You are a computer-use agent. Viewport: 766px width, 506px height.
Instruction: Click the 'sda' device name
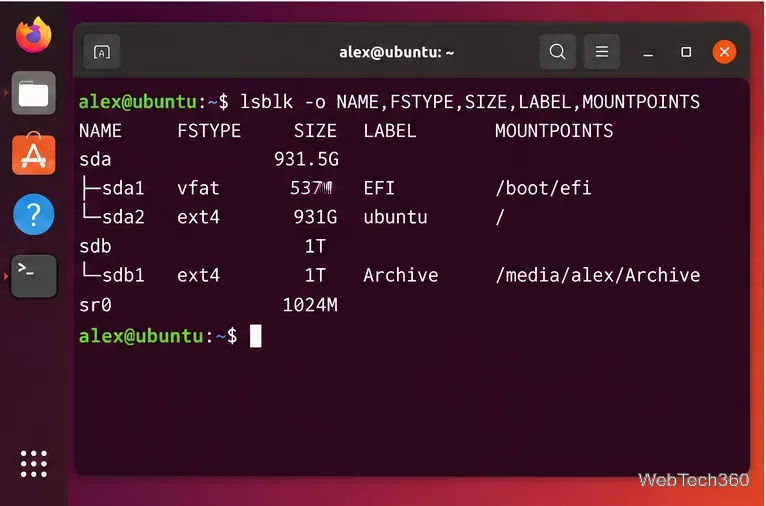click(x=95, y=159)
